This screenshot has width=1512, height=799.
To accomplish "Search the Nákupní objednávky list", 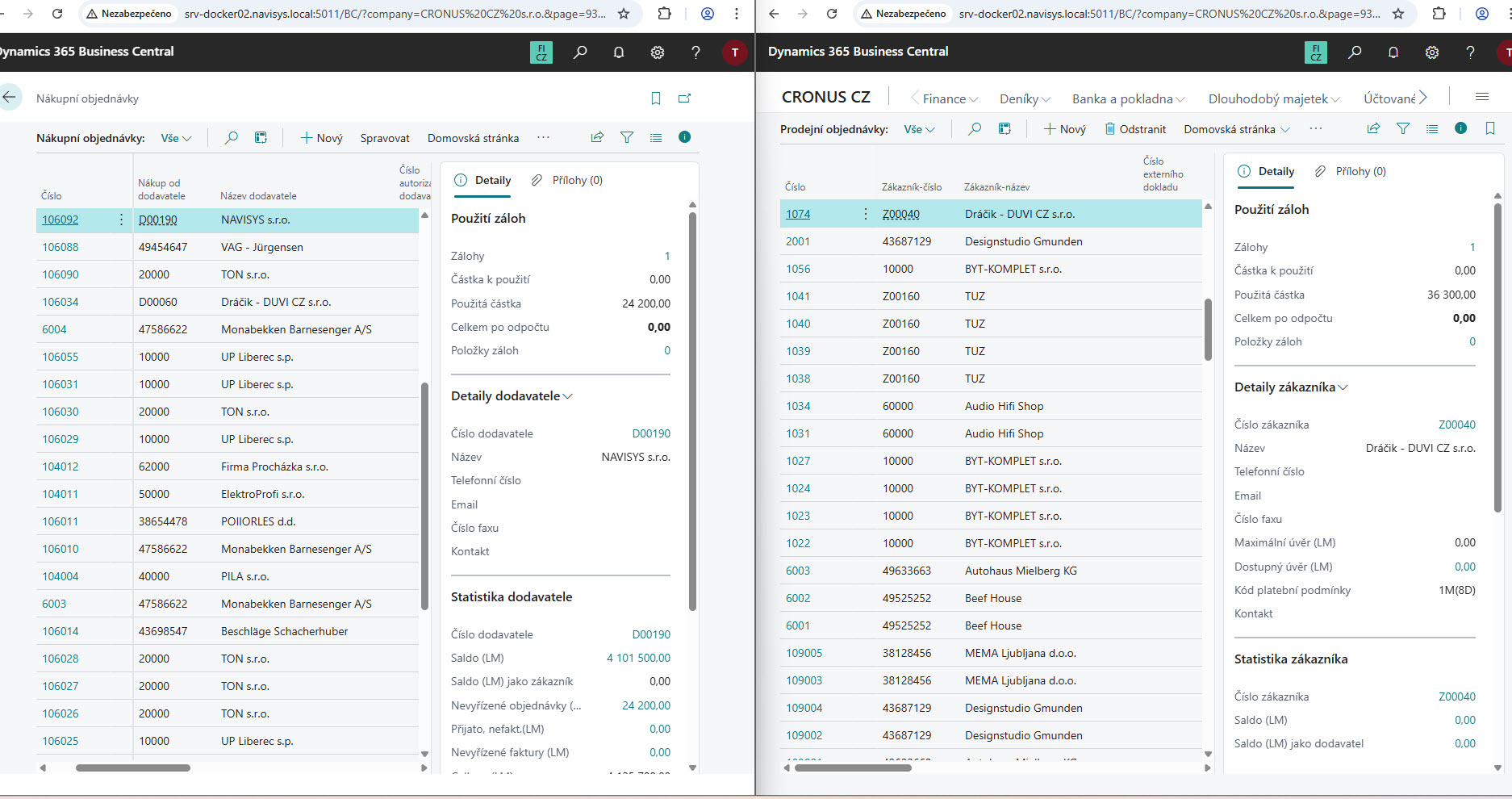I will pos(232,138).
